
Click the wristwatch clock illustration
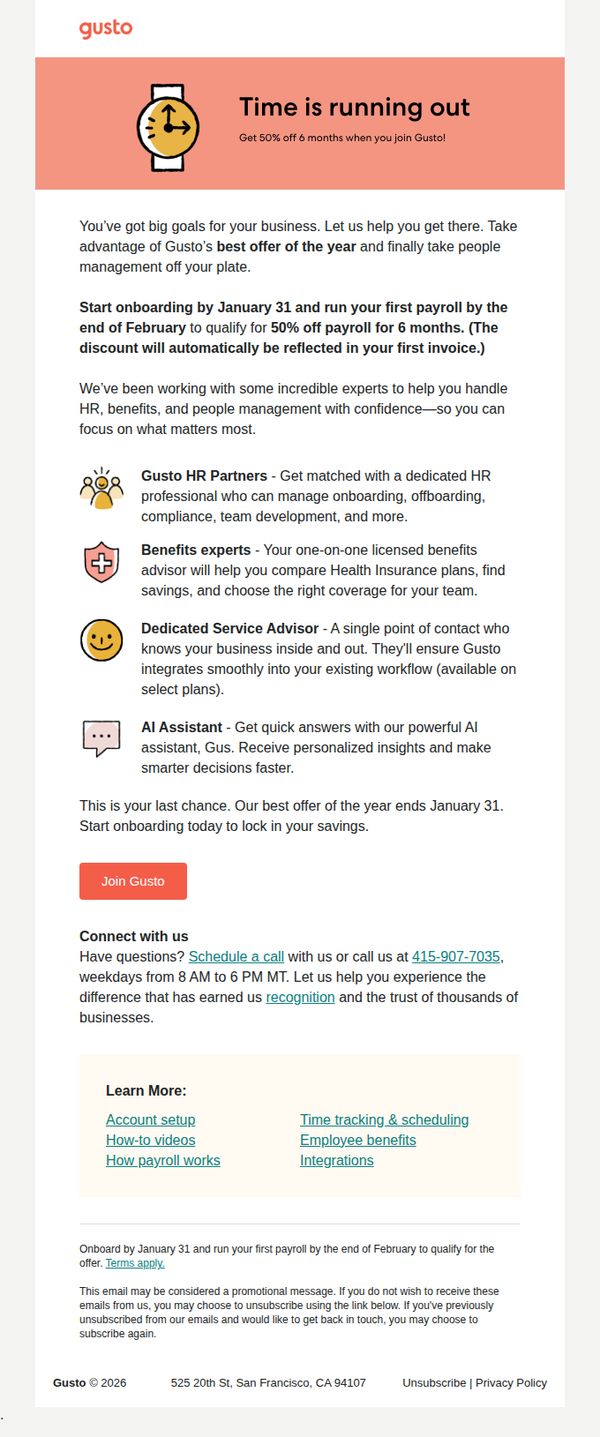[x=168, y=128]
